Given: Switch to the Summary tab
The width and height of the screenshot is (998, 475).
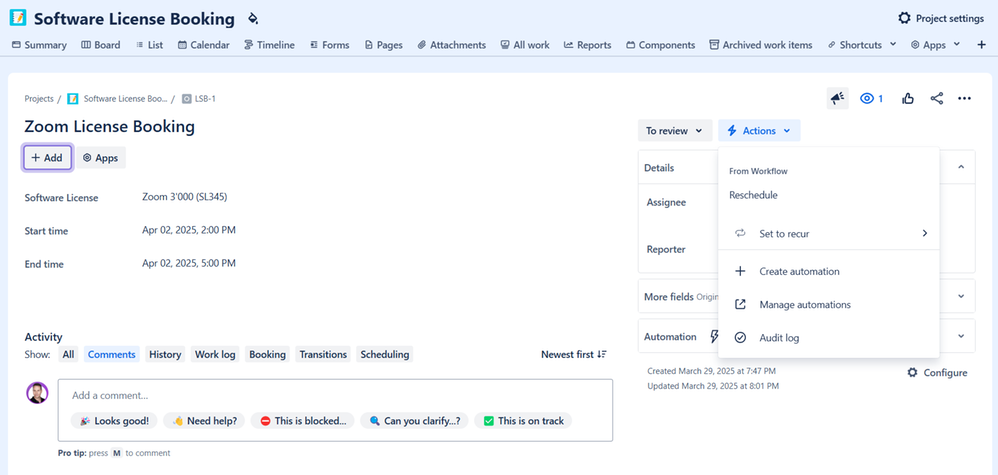Looking at the screenshot, I should (x=39, y=45).
